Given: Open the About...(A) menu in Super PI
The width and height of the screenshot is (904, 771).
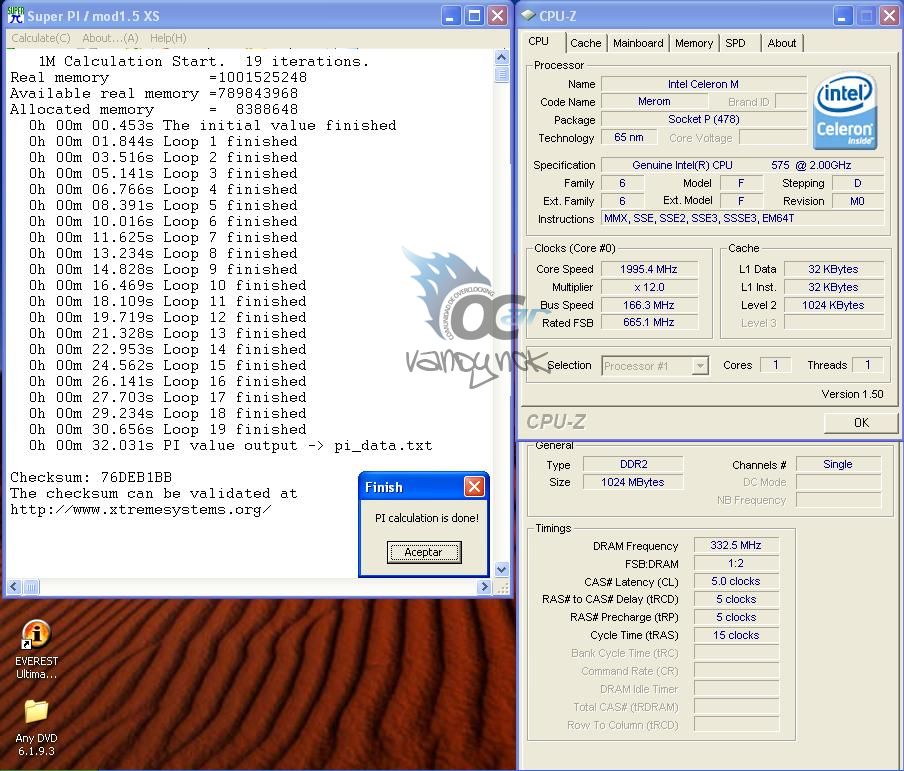Looking at the screenshot, I should [x=110, y=38].
